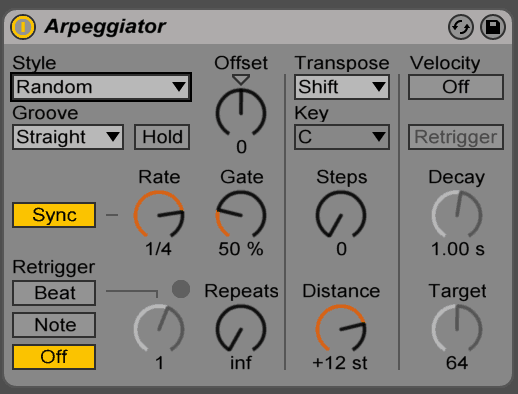Click the Repeats knob
The image size is (518, 394).
click(x=241, y=329)
